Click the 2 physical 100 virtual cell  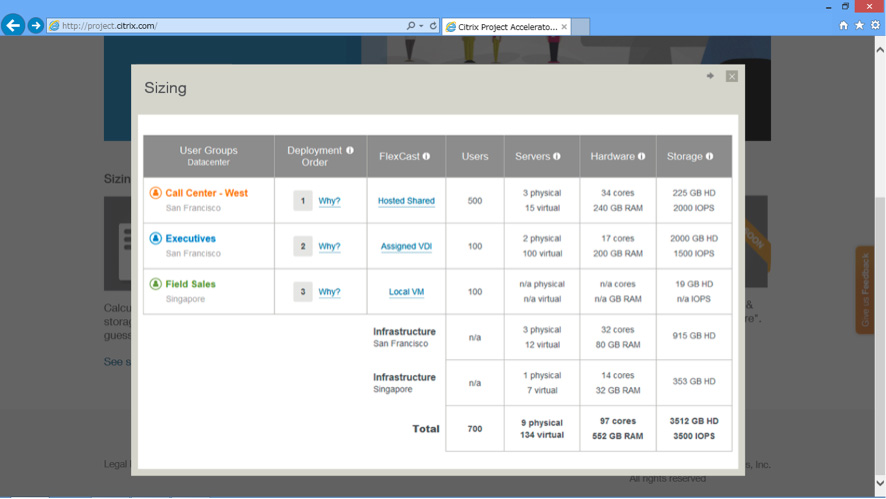pos(542,246)
